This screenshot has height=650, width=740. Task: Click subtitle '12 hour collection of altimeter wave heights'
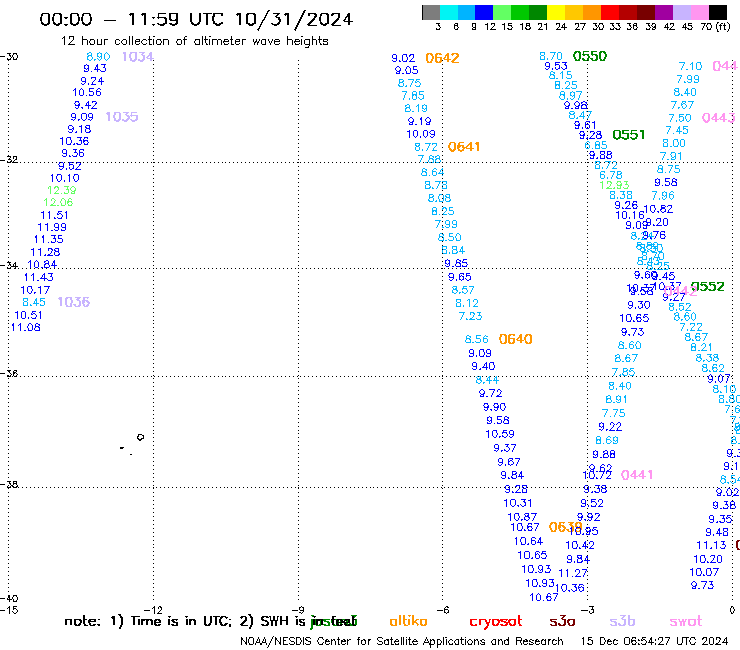coord(194,41)
